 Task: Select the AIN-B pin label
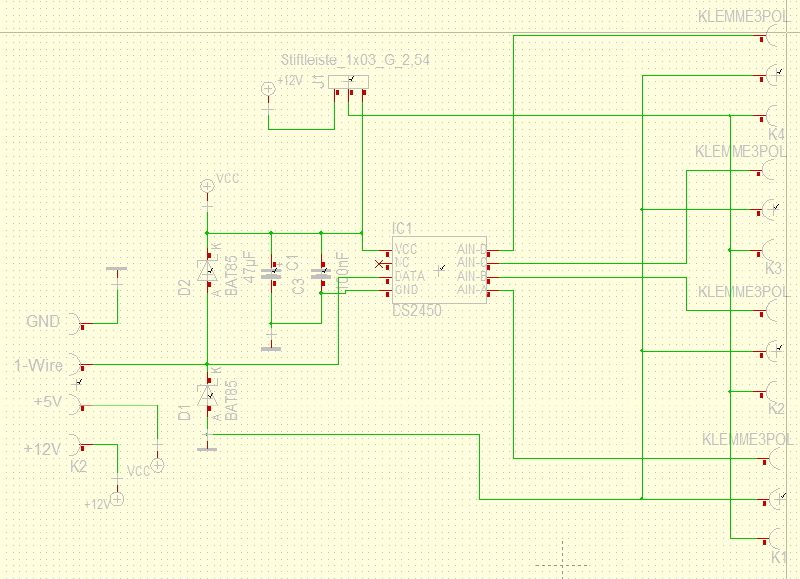coord(472,276)
